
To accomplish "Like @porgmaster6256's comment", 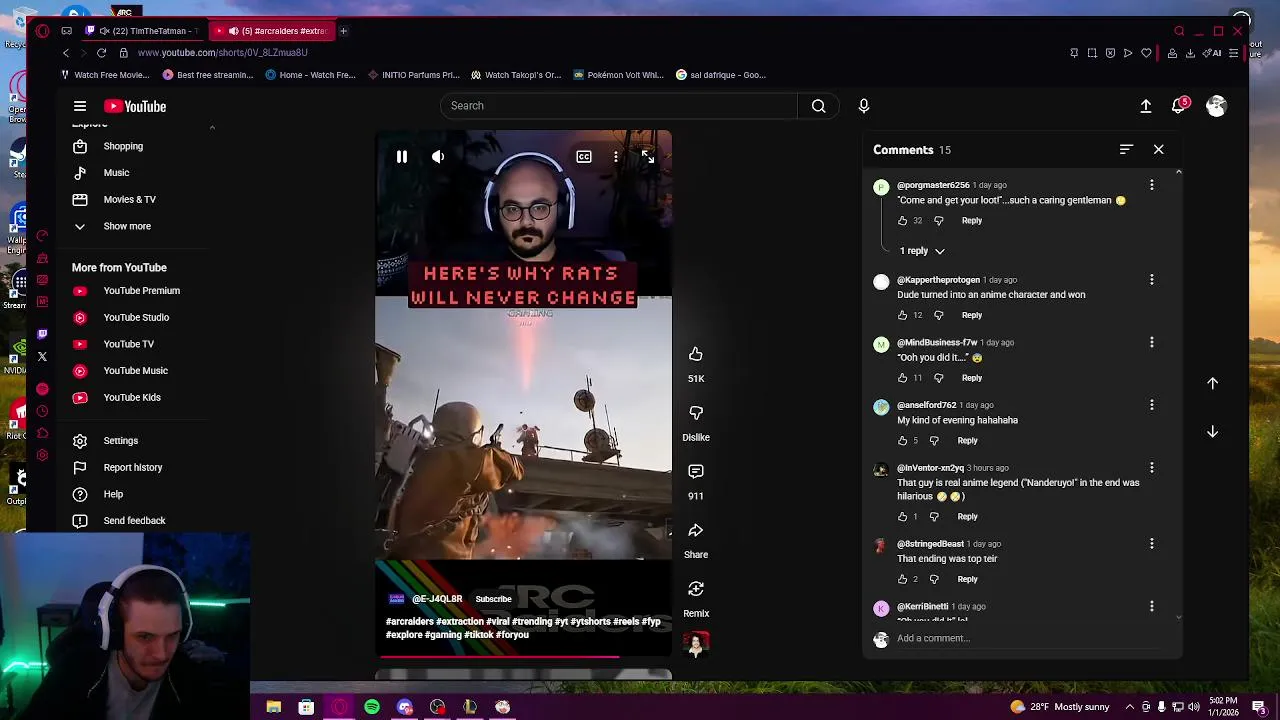I will tap(902, 221).
